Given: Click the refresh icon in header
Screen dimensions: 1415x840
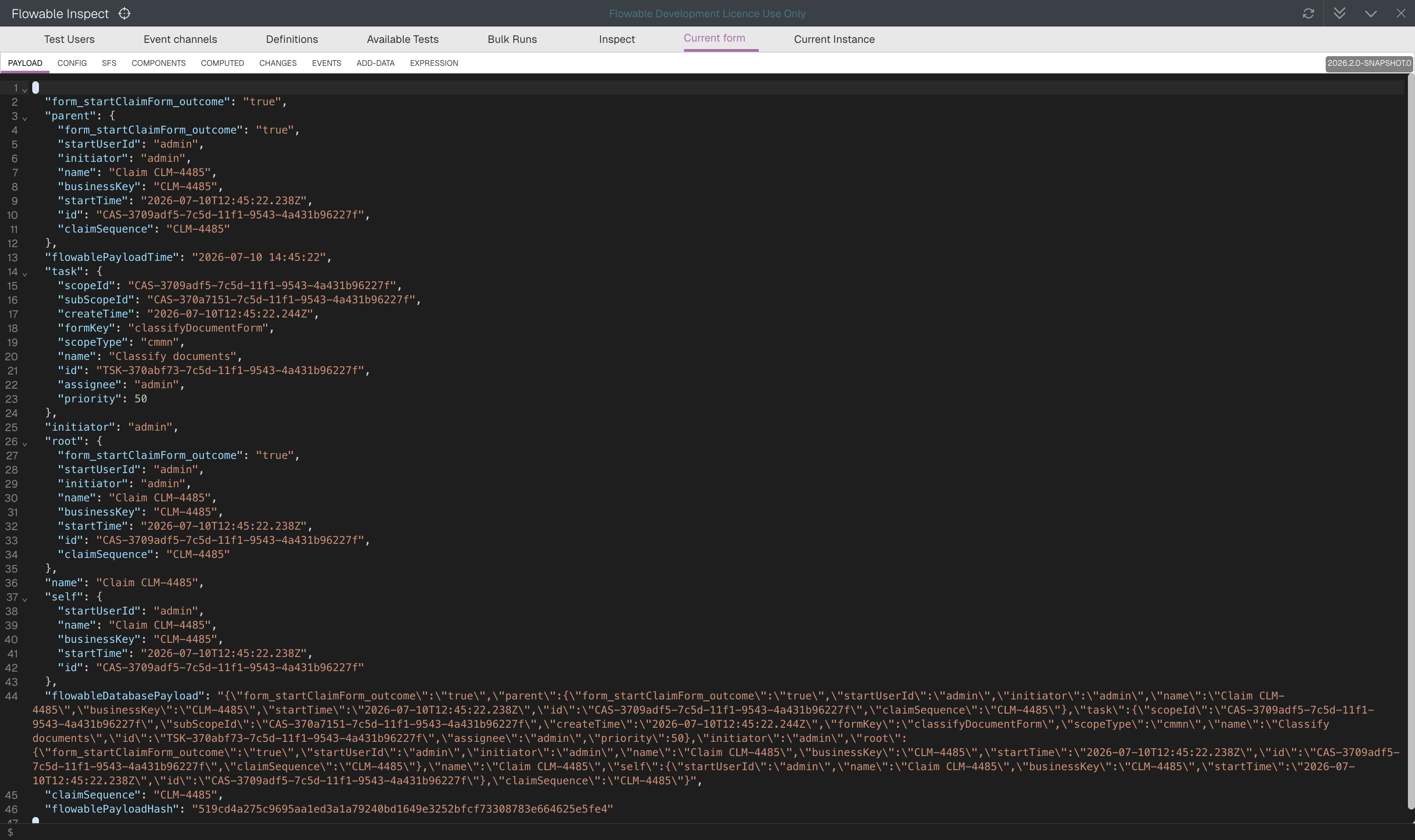Looking at the screenshot, I should pyautogui.click(x=1308, y=14).
